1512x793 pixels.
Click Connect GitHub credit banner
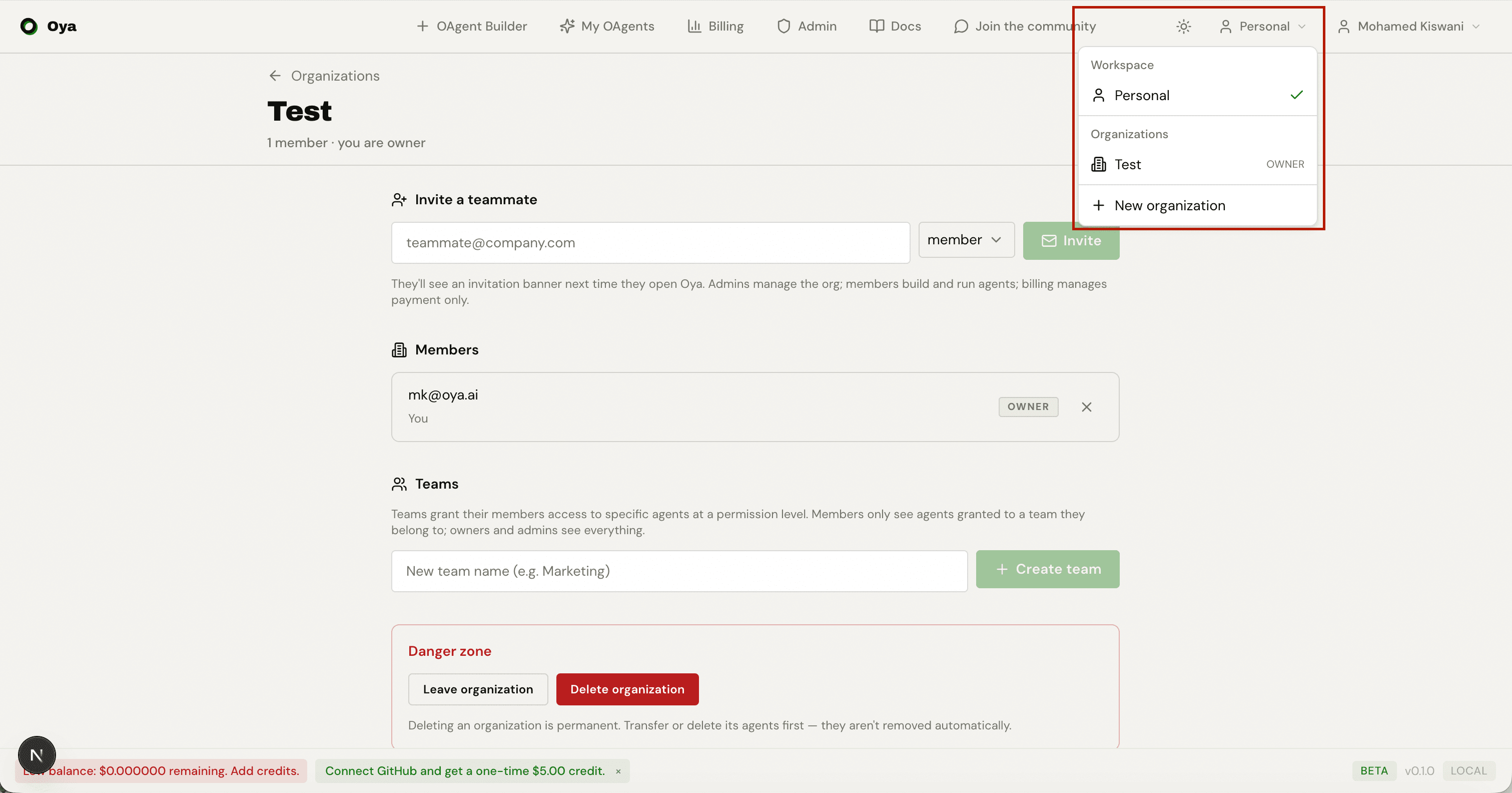465,770
